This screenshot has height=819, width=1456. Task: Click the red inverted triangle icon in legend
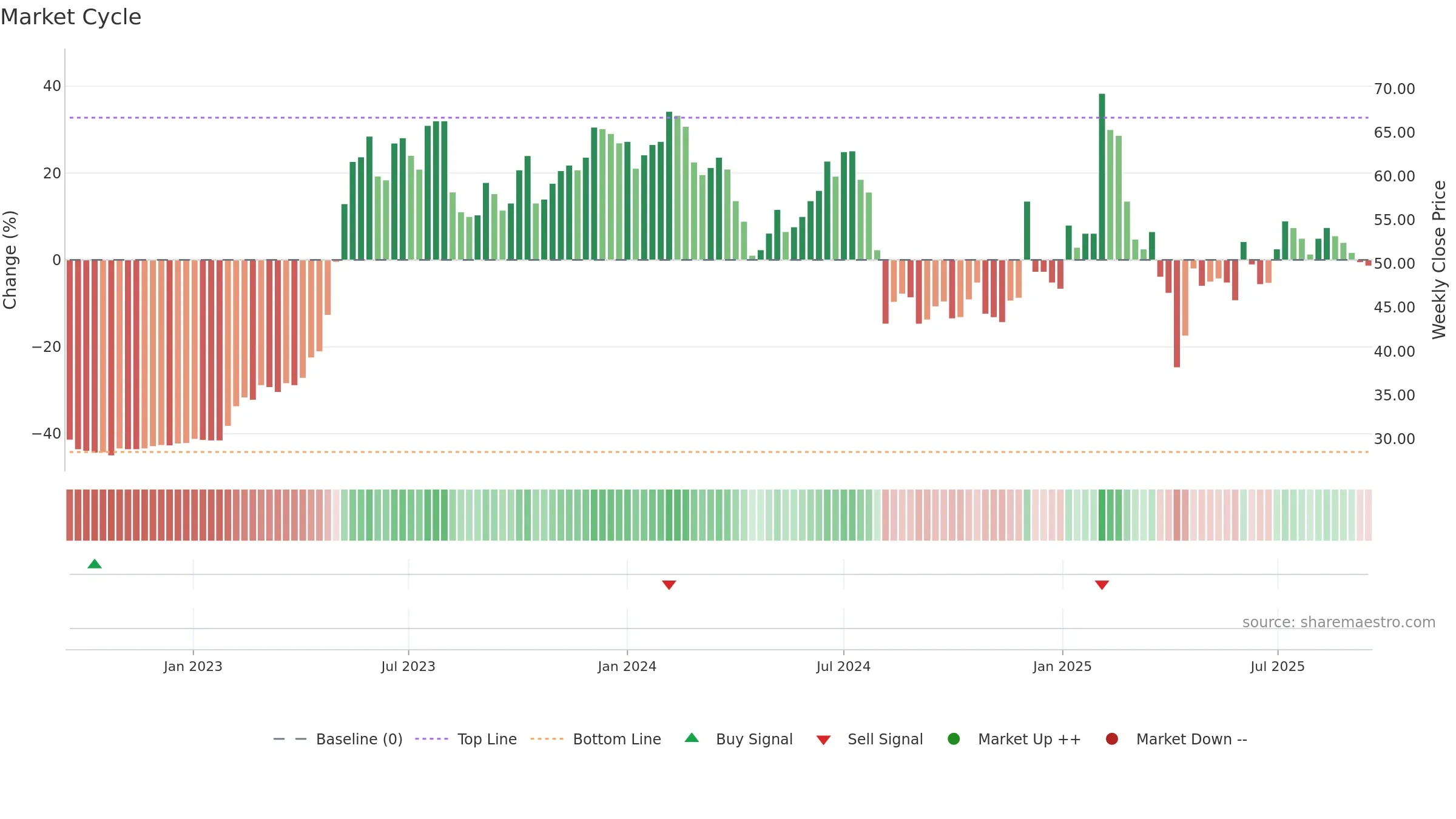(x=823, y=740)
